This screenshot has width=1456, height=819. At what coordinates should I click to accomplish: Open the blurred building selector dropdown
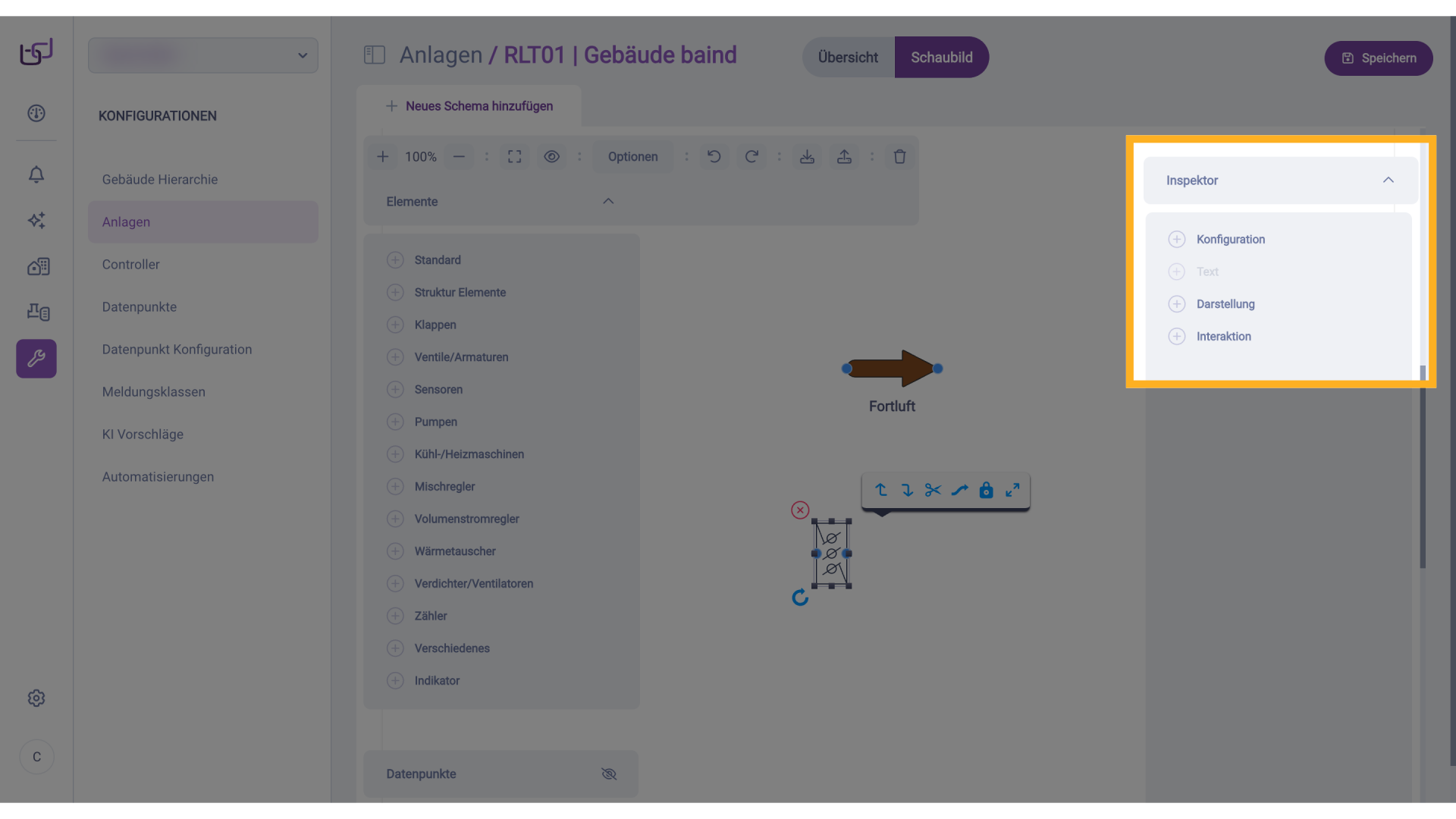coord(203,55)
